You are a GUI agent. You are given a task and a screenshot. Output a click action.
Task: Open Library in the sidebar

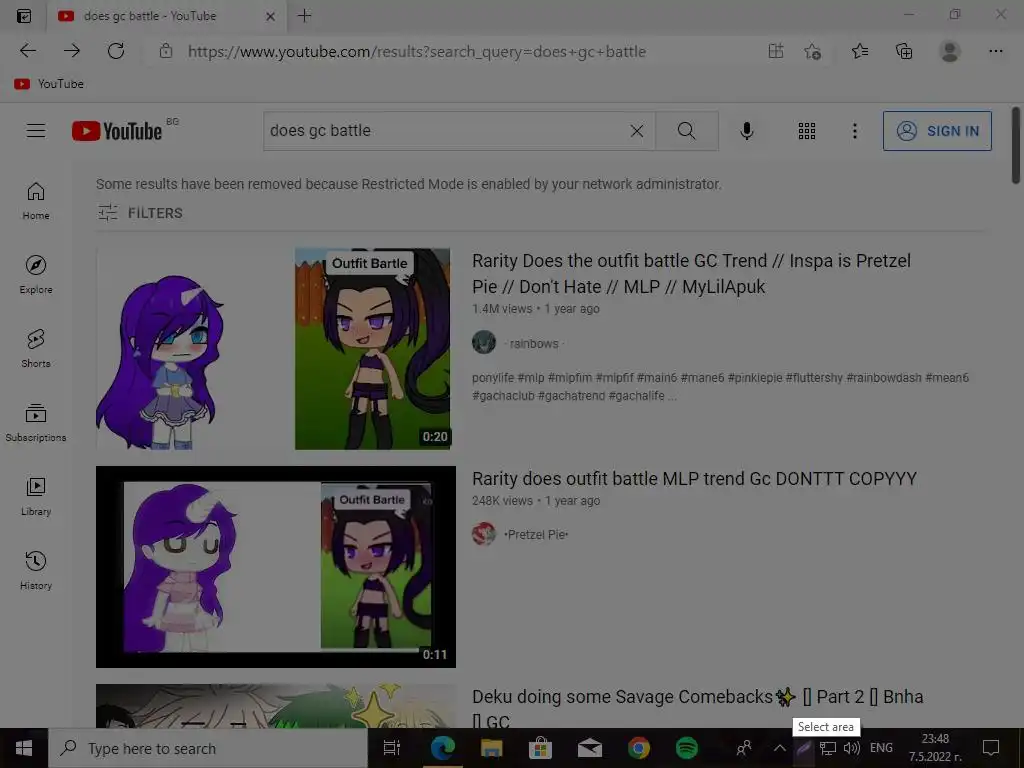(36, 497)
